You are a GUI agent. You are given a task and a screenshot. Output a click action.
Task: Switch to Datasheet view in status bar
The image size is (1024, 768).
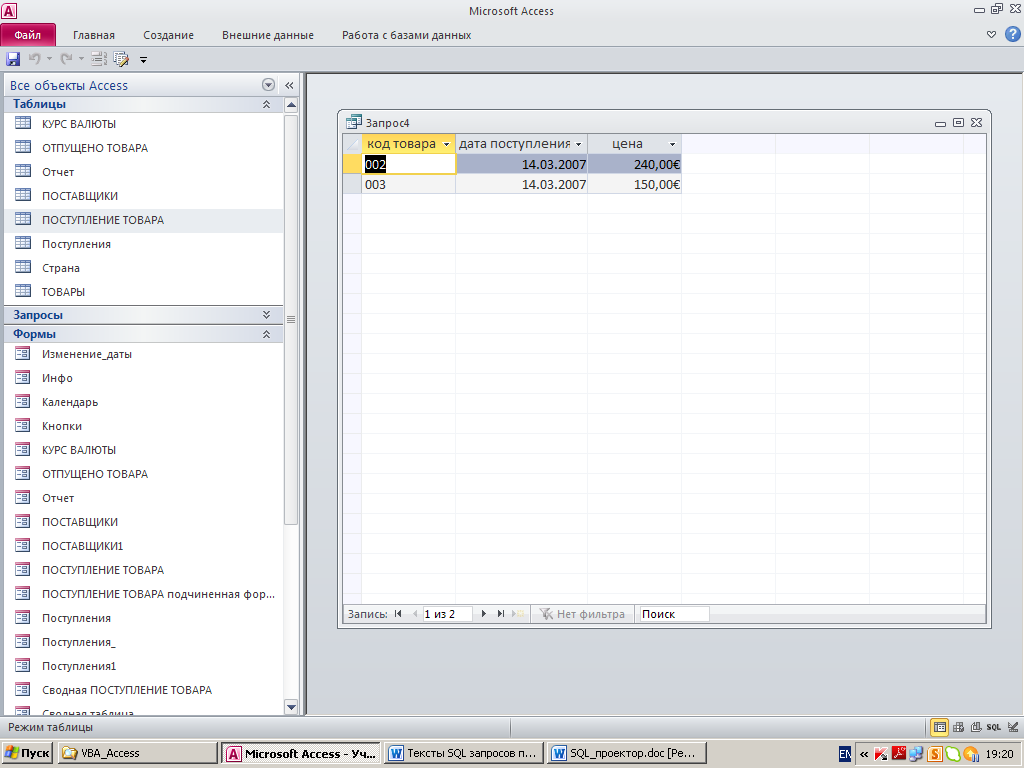[x=939, y=727]
